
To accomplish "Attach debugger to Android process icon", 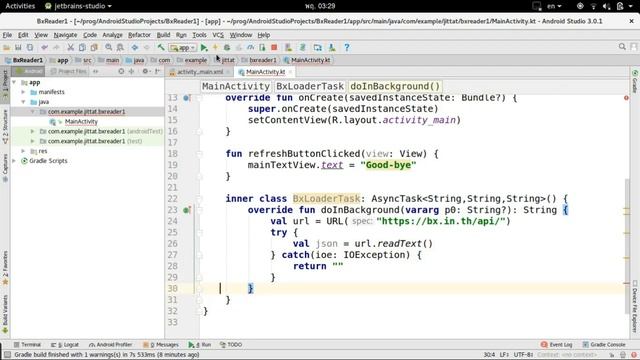I will click(262, 48).
